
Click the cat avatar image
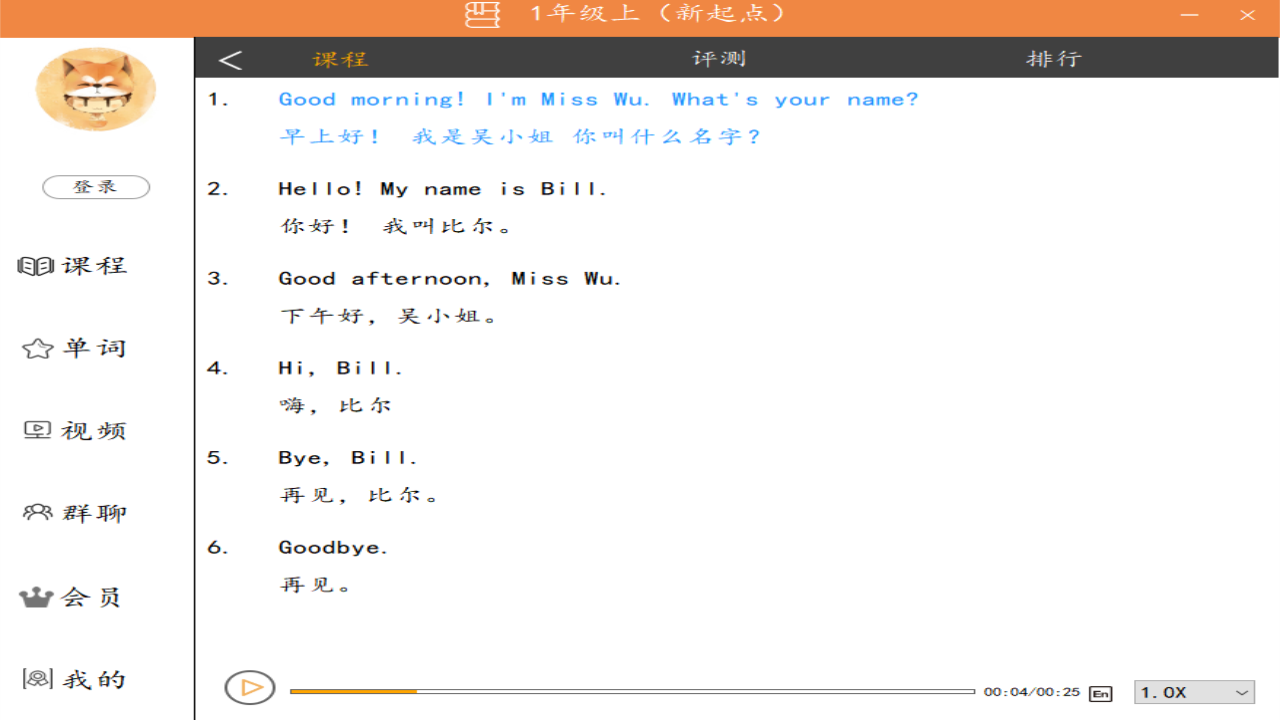coord(95,89)
